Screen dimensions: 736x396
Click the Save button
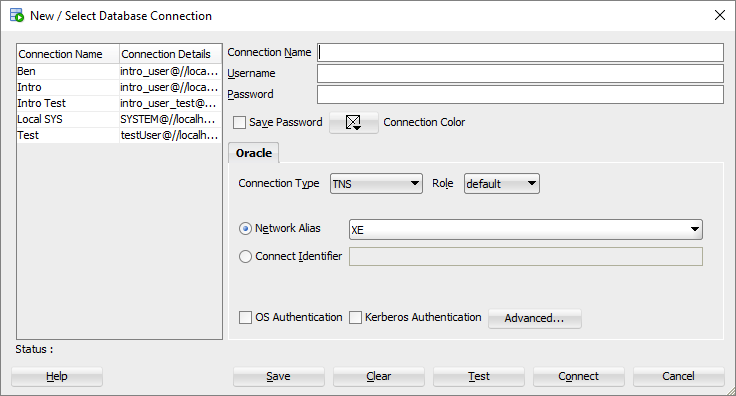point(278,376)
